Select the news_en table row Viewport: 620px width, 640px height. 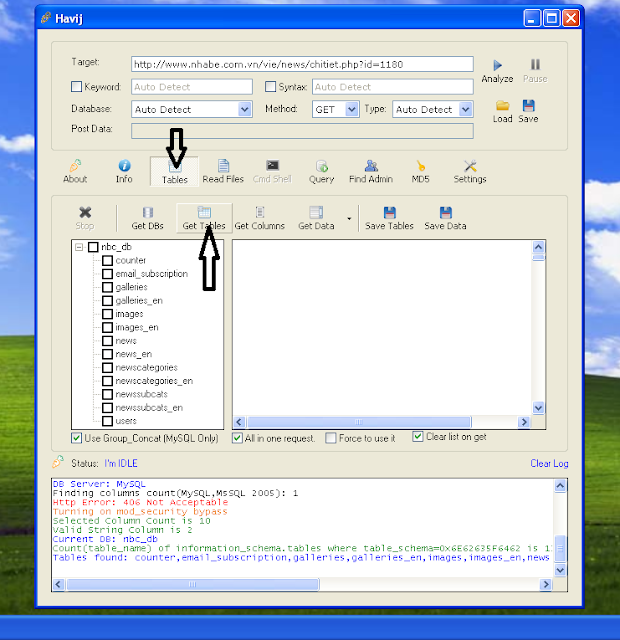point(133,354)
